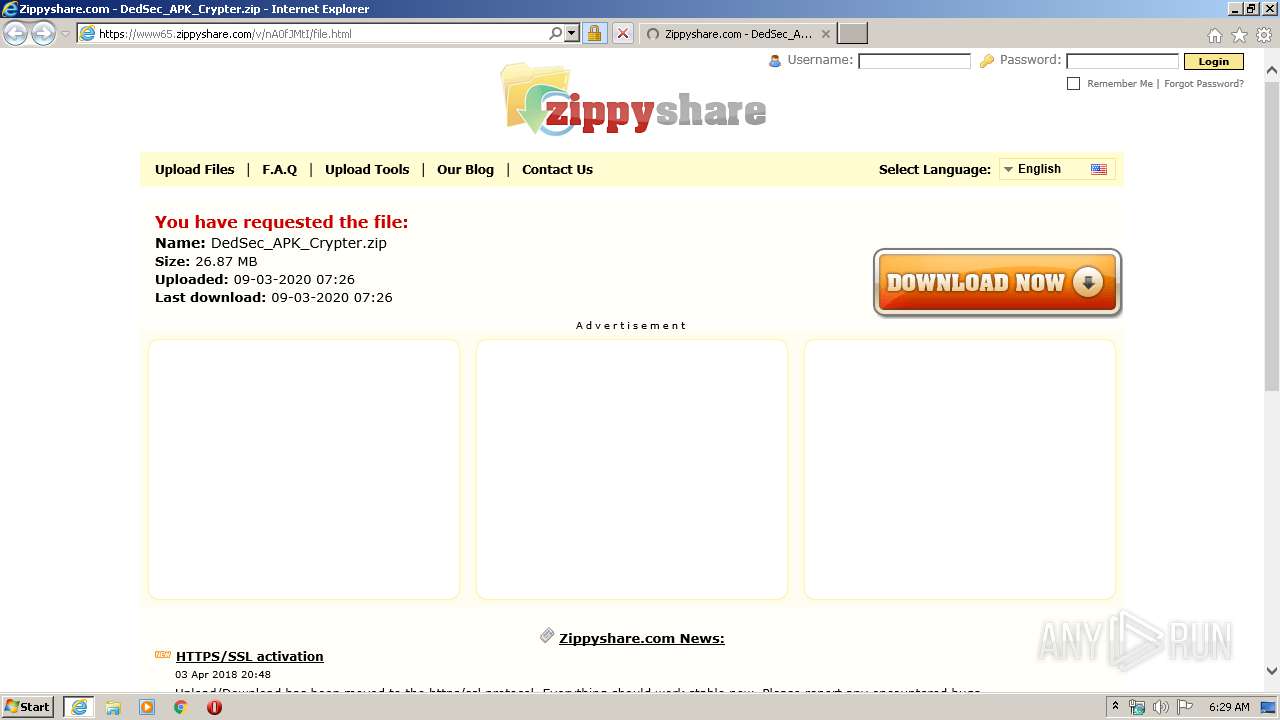Click the search magnifier in address bar
Viewport: 1280px width, 720px height.
tap(556, 33)
